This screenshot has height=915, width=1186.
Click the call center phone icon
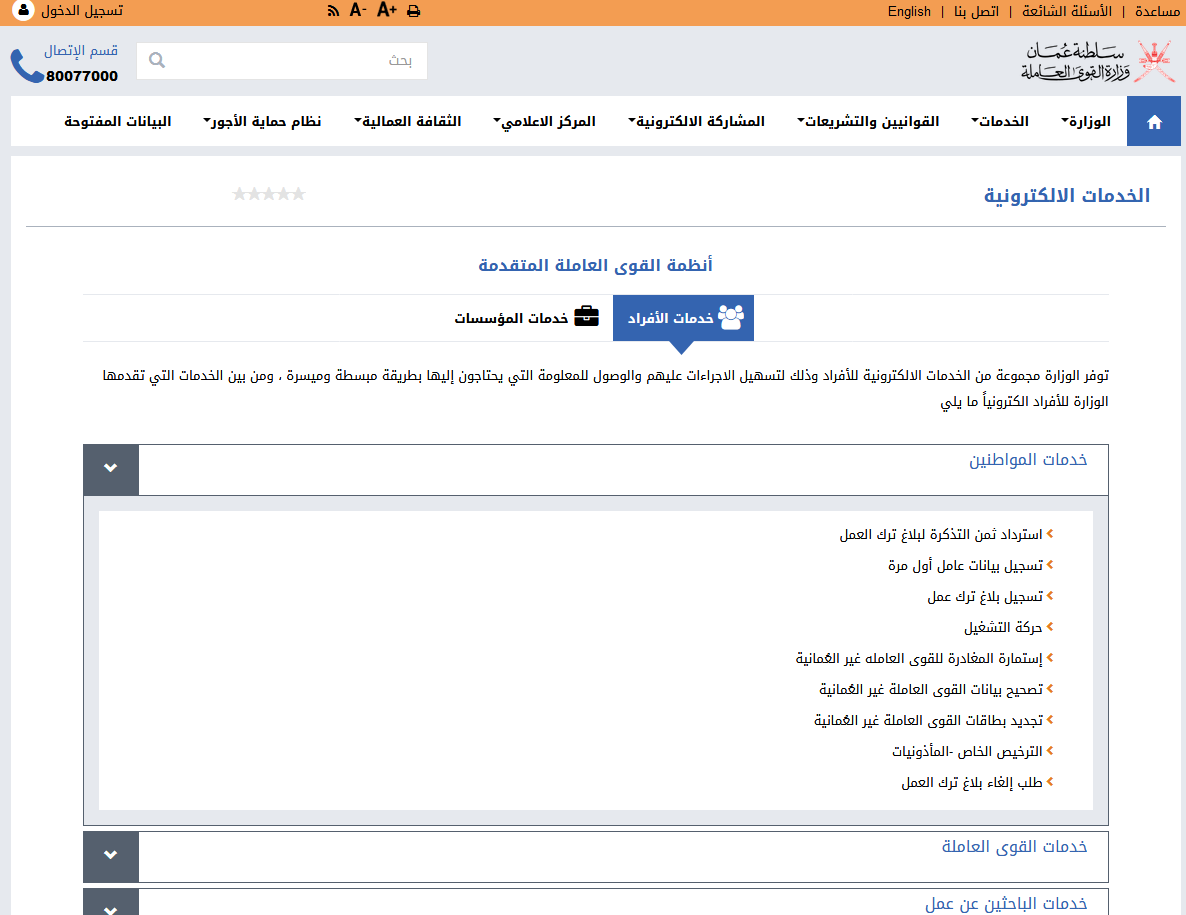click(x=27, y=66)
